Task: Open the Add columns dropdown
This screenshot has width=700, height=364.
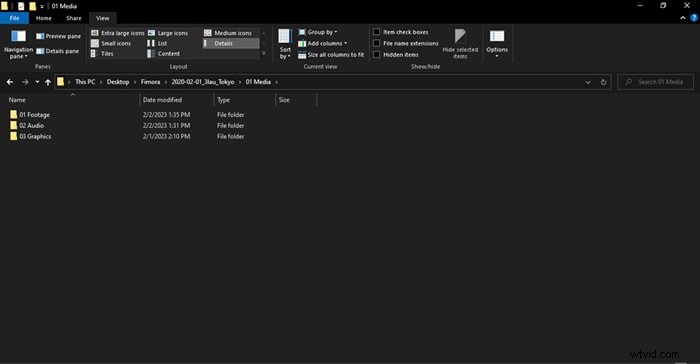Action: coord(323,43)
